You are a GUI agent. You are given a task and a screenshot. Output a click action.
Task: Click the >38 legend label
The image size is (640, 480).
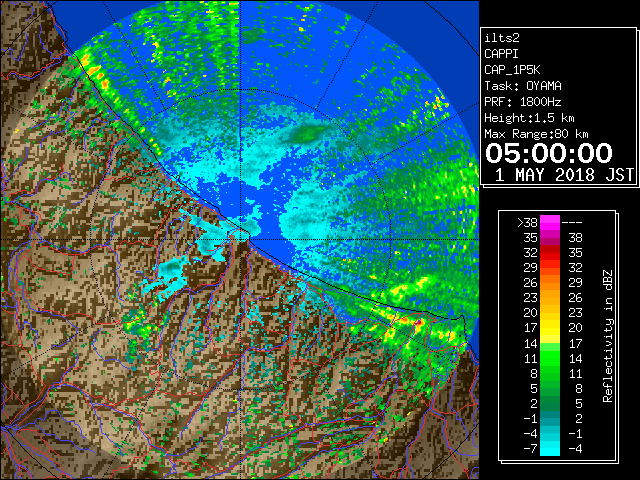point(527,223)
